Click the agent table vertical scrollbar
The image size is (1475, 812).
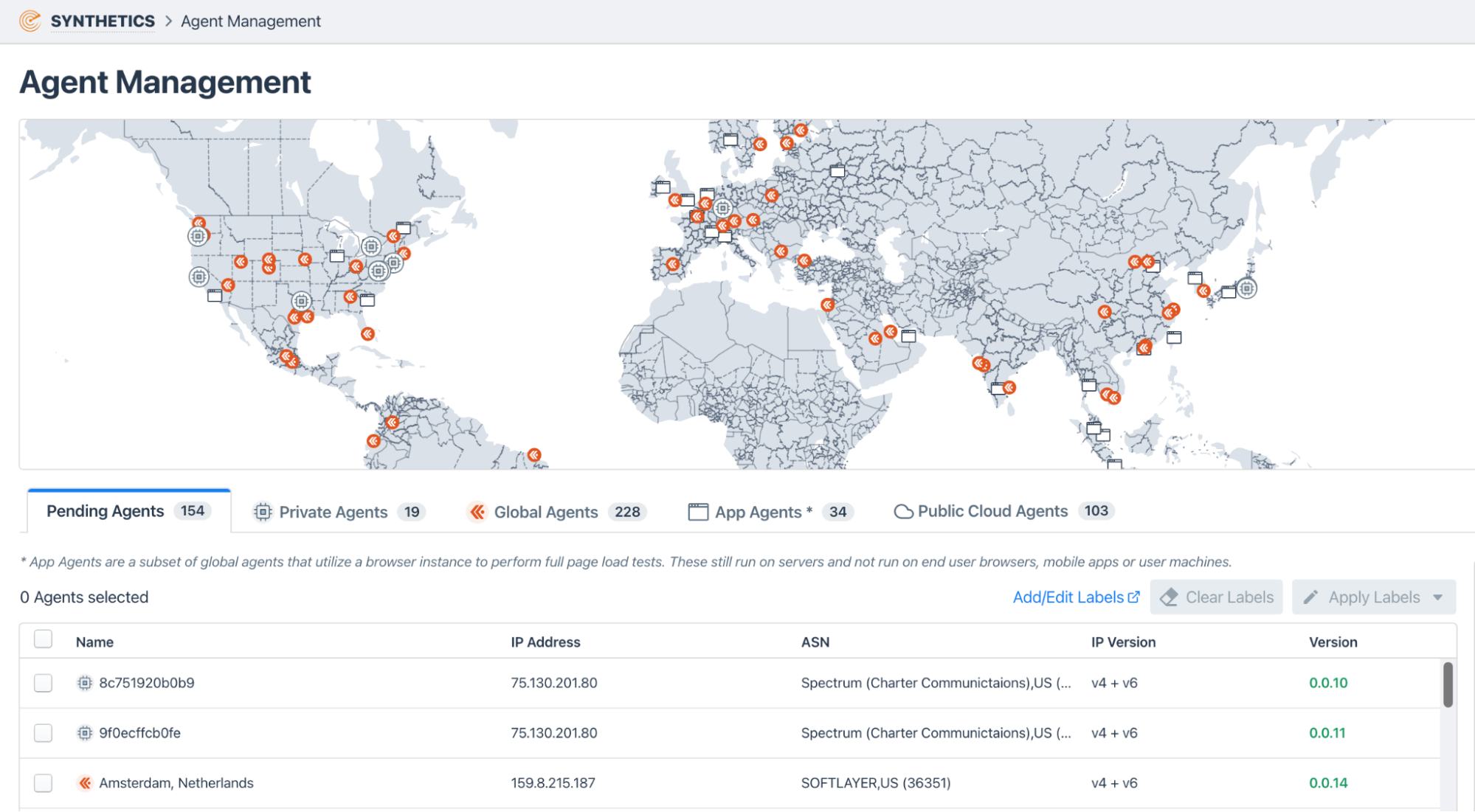tap(1448, 684)
